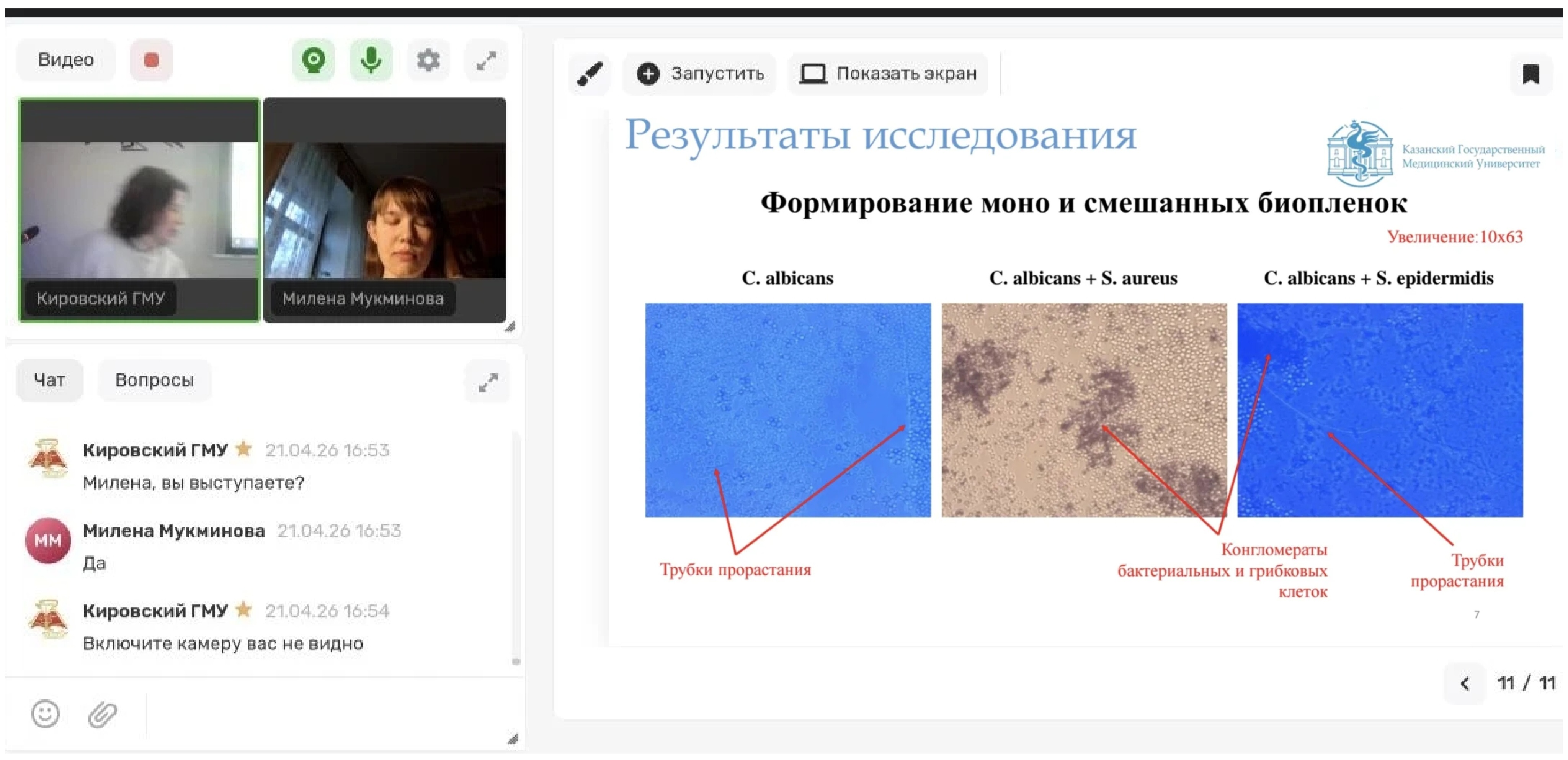Toggle the webcam on or off
This screenshot has width=1568, height=760.
coord(314,60)
